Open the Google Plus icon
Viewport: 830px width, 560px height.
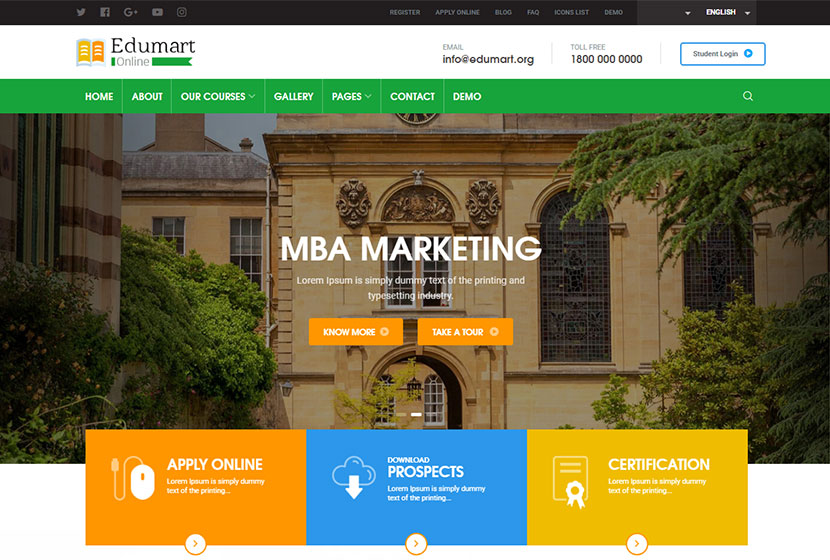pos(130,12)
